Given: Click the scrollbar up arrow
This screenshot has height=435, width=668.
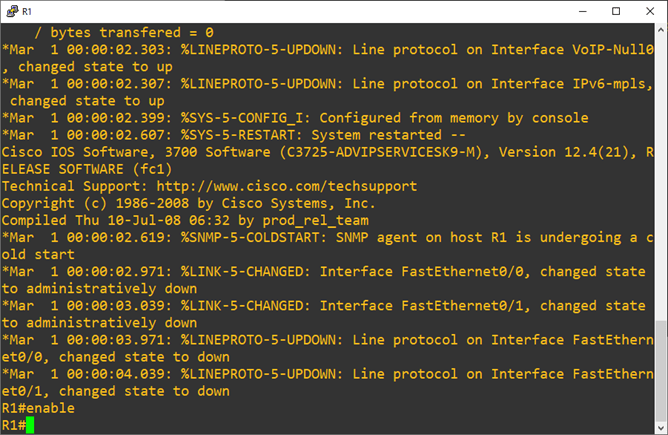Looking at the screenshot, I should (x=660, y=32).
